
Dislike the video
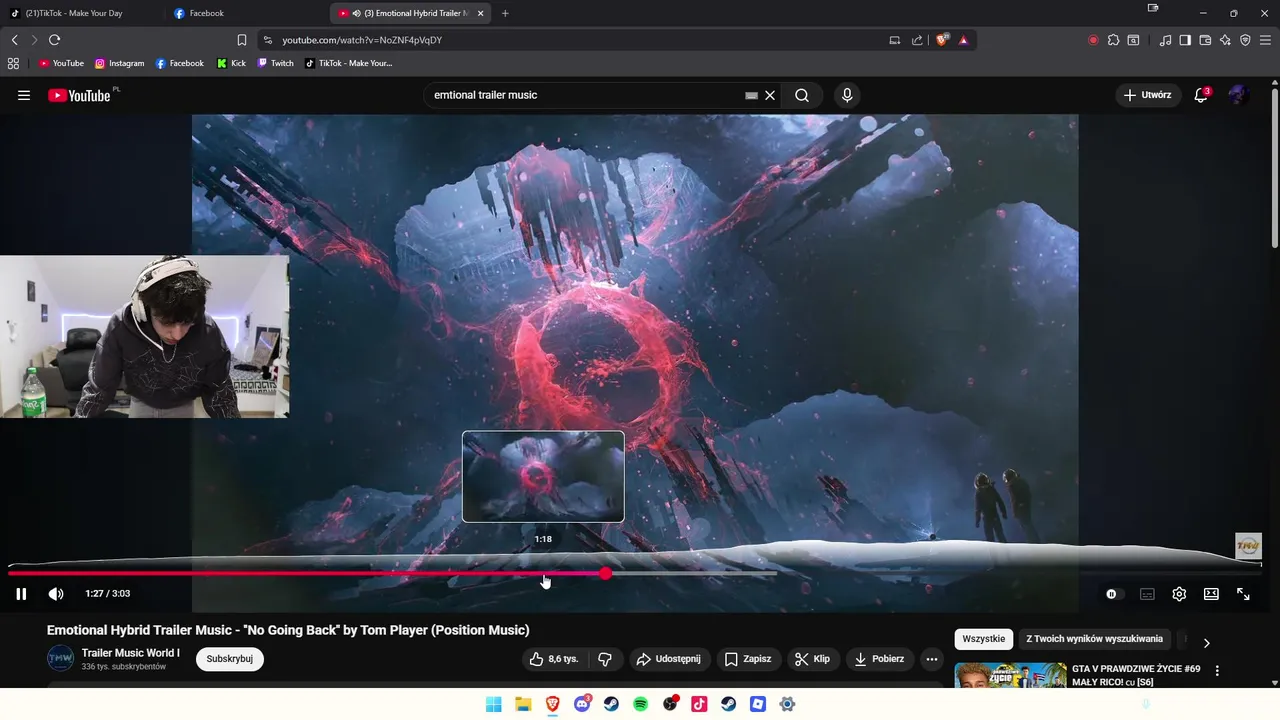[x=605, y=659]
